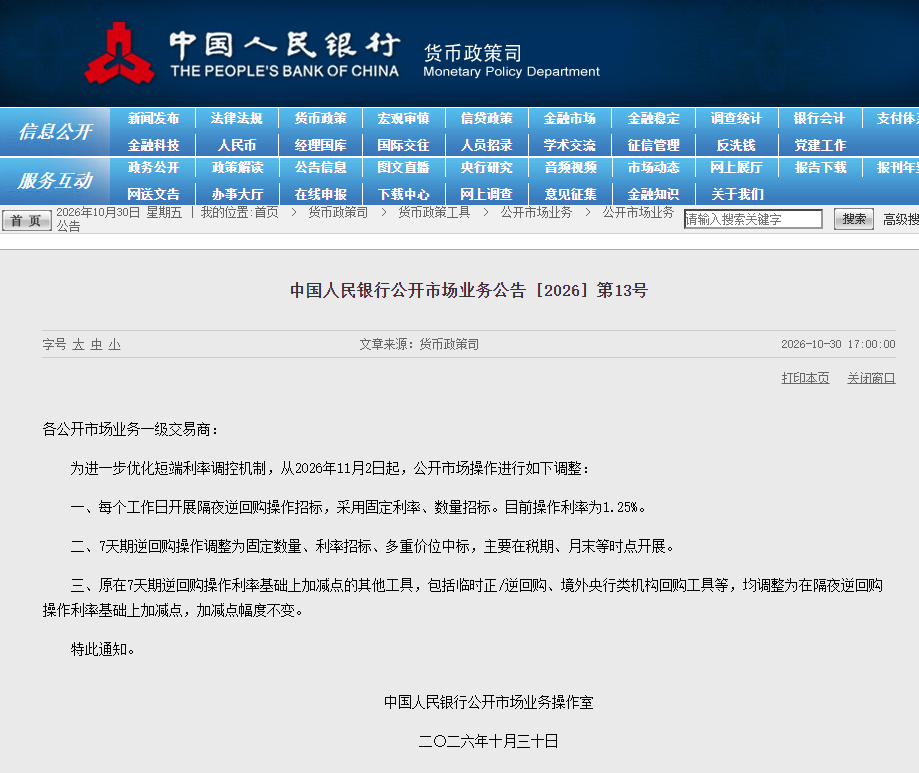Open the 央行研究 navigation item
This screenshot has width=919, height=773.
click(486, 168)
